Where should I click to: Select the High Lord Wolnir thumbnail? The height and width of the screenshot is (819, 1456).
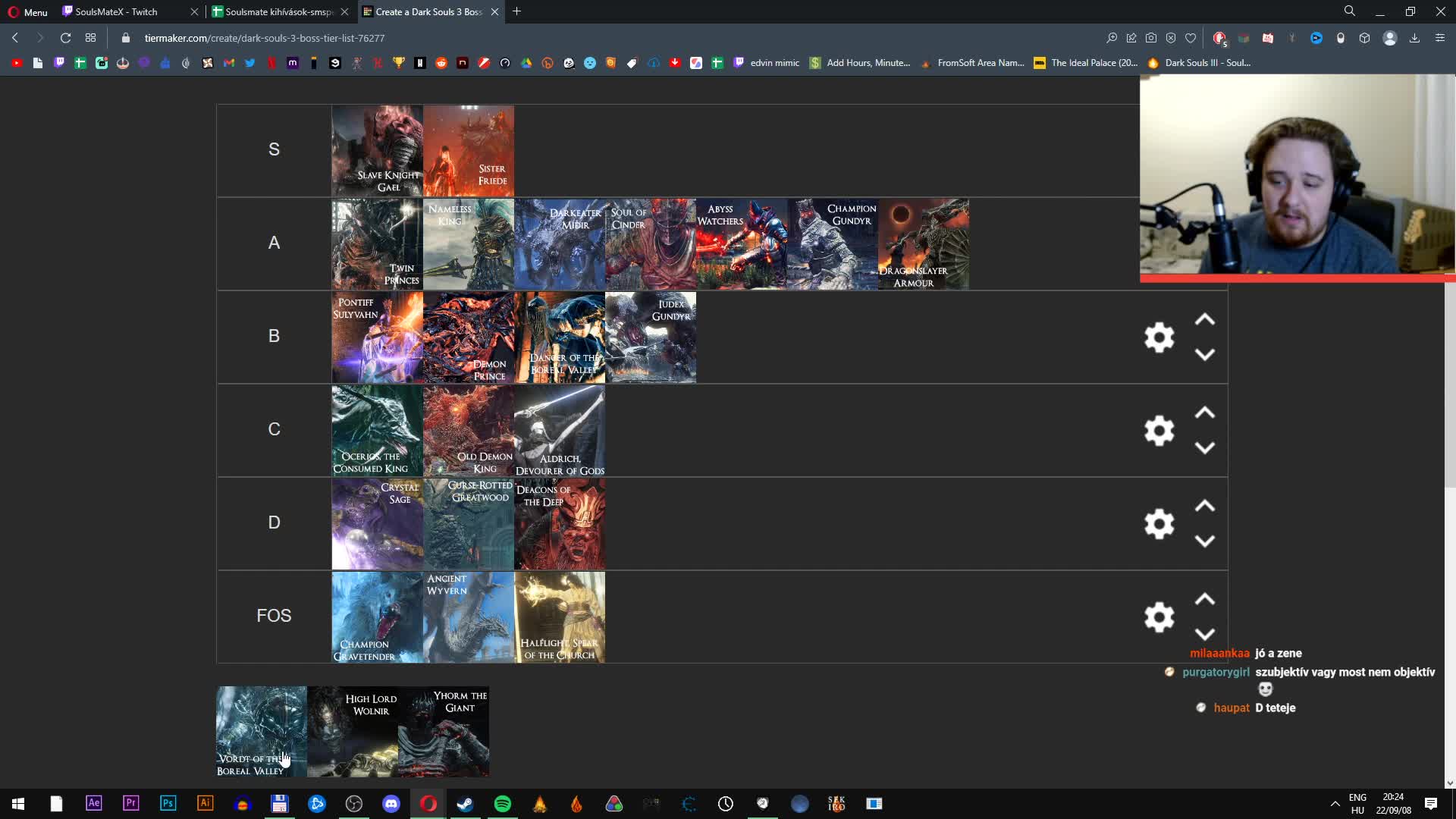[x=353, y=732]
